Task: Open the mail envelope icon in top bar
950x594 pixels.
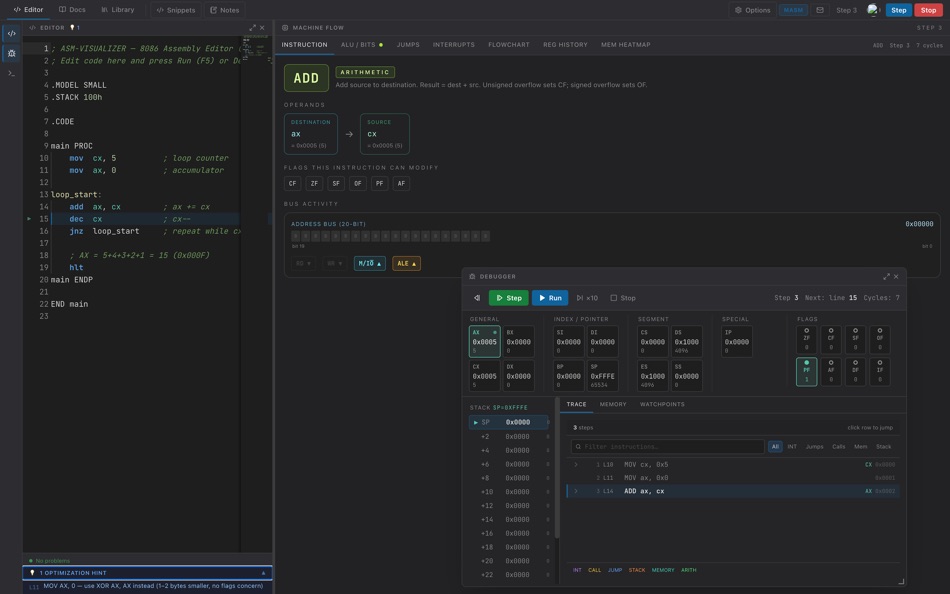Action: coord(820,10)
